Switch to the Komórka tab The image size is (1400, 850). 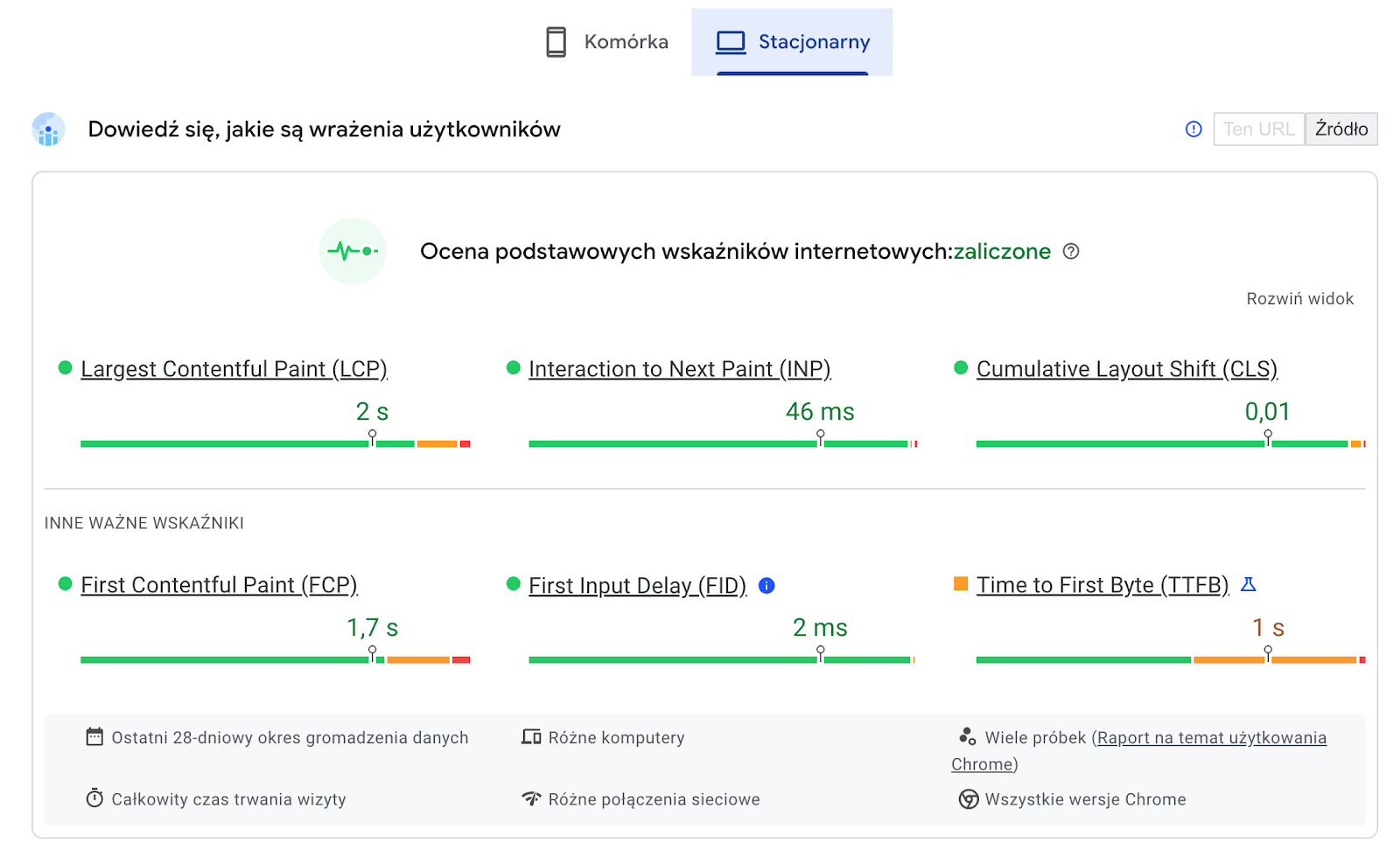coord(606,42)
